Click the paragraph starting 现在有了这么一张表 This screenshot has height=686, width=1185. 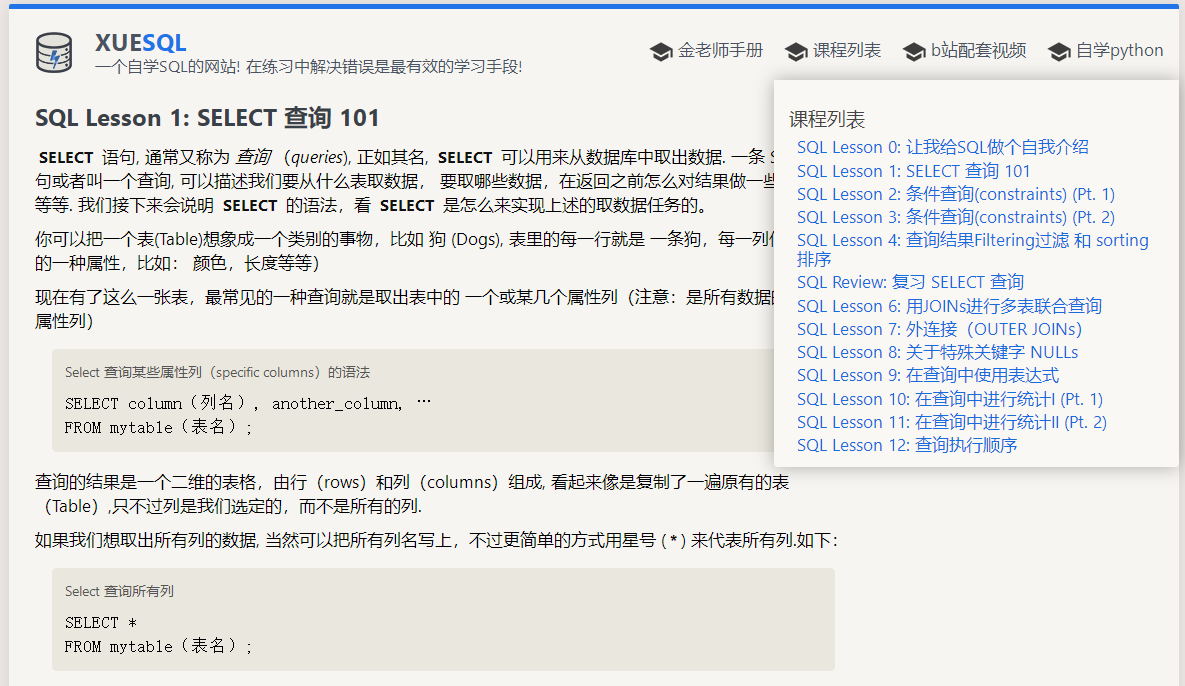(404, 309)
